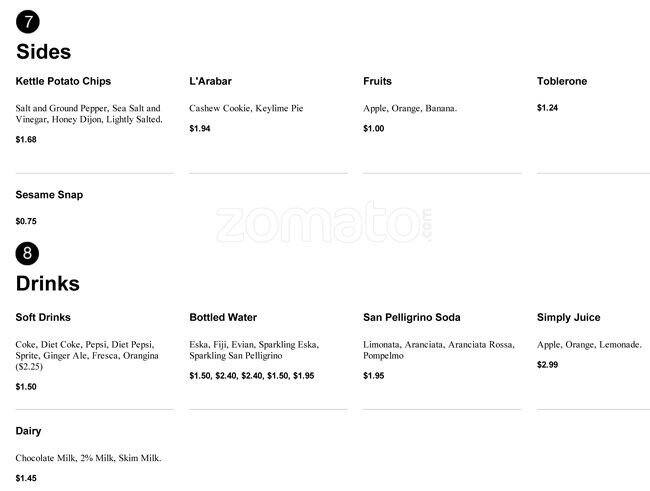Choose the Toblerone item title
The image size is (650, 491).
tap(562, 81)
